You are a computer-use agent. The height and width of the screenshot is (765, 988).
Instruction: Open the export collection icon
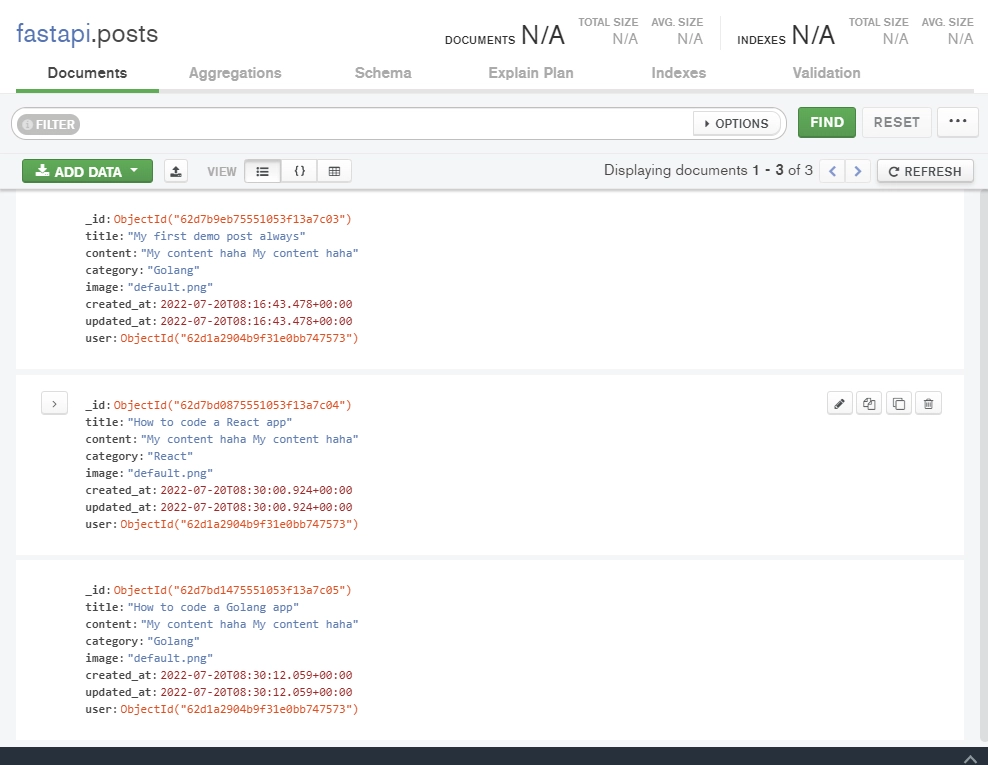click(x=176, y=170)
